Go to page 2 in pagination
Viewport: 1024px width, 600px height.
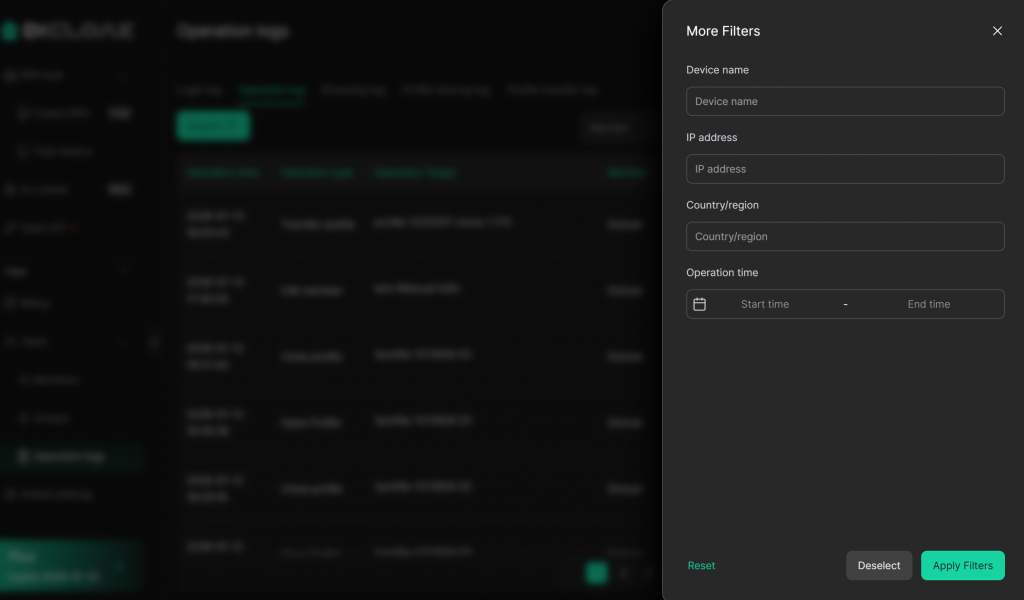624,573
